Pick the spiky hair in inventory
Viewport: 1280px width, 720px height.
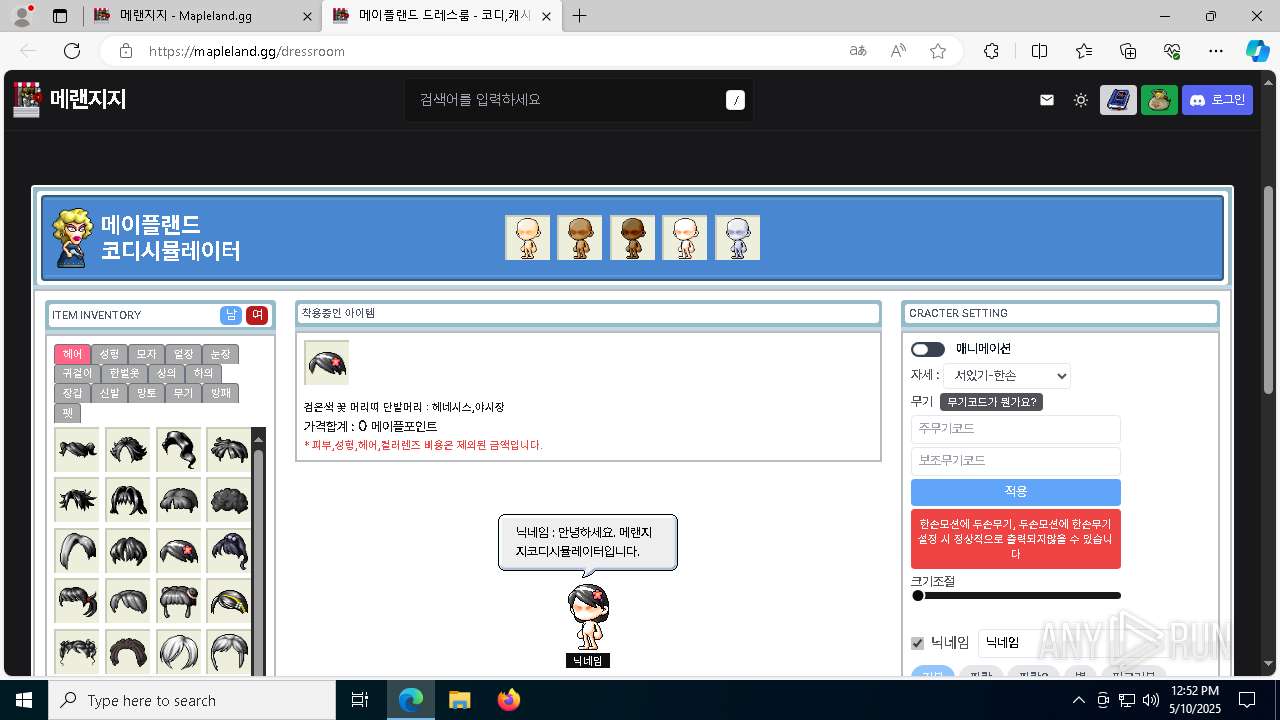[77, 500]
